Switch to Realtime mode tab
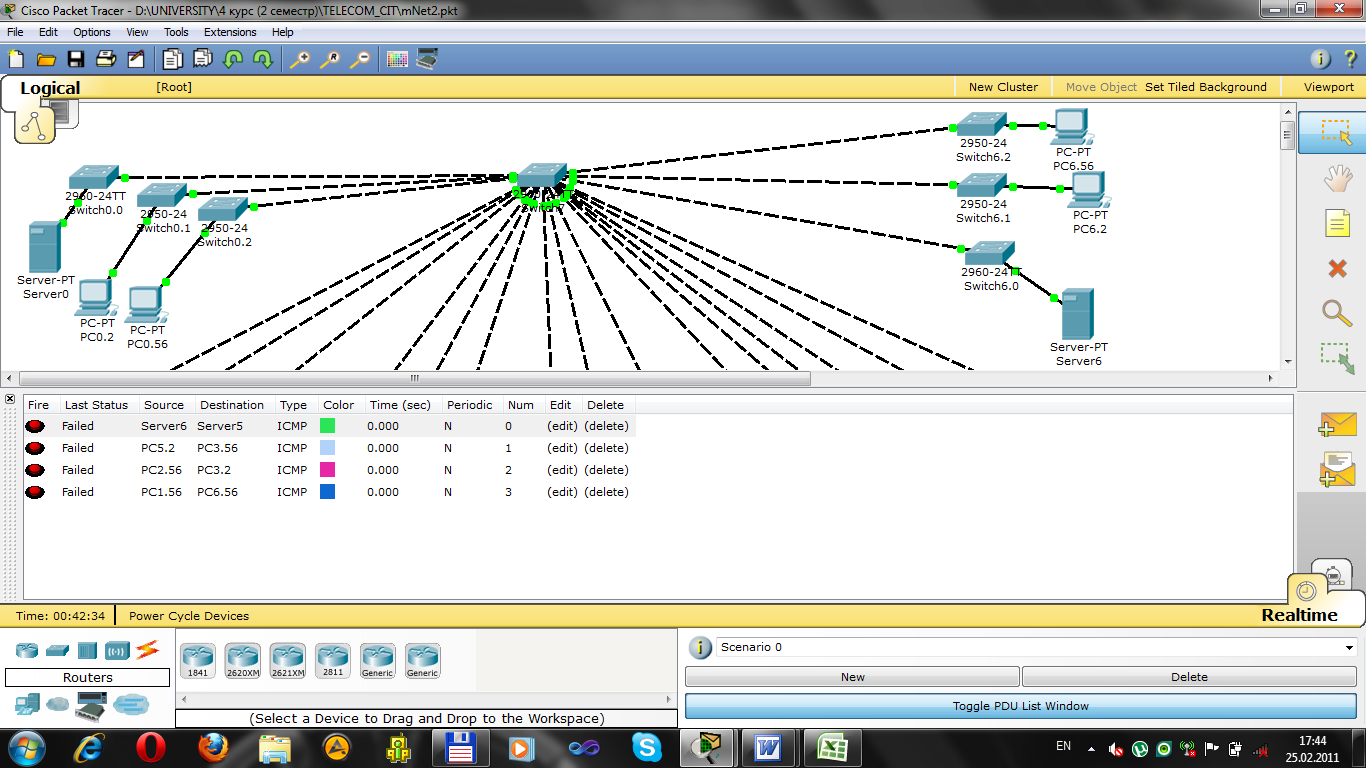Viewport: 1366px width, 768px height. pyautogui.click(x=1299, y=615)
